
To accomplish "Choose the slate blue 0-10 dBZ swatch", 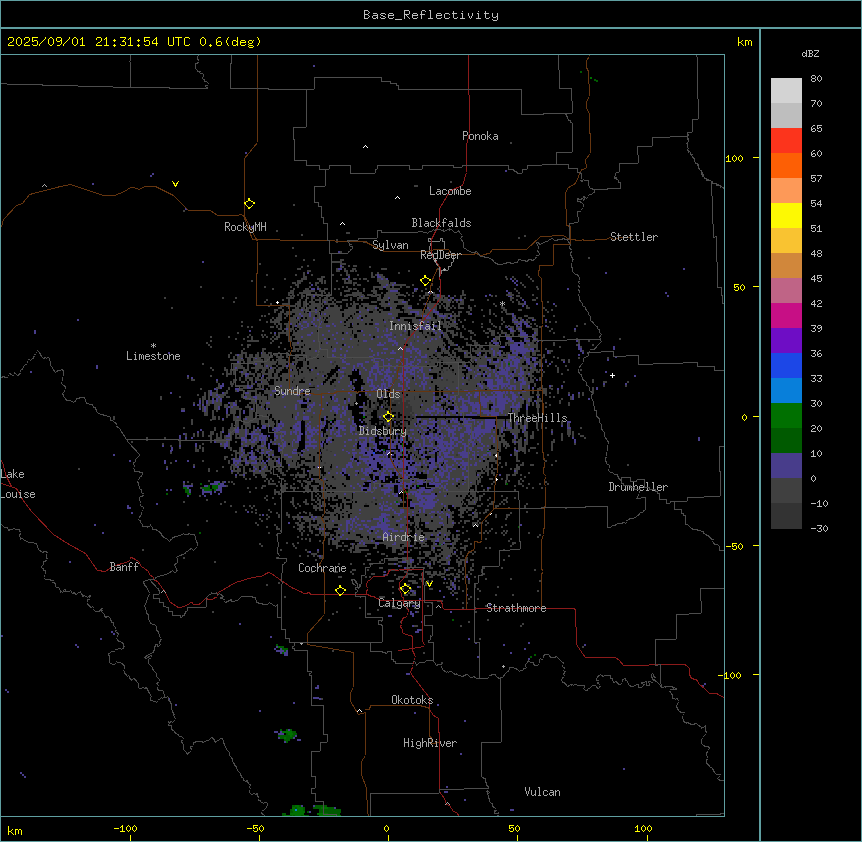I will tap(786, 466).
